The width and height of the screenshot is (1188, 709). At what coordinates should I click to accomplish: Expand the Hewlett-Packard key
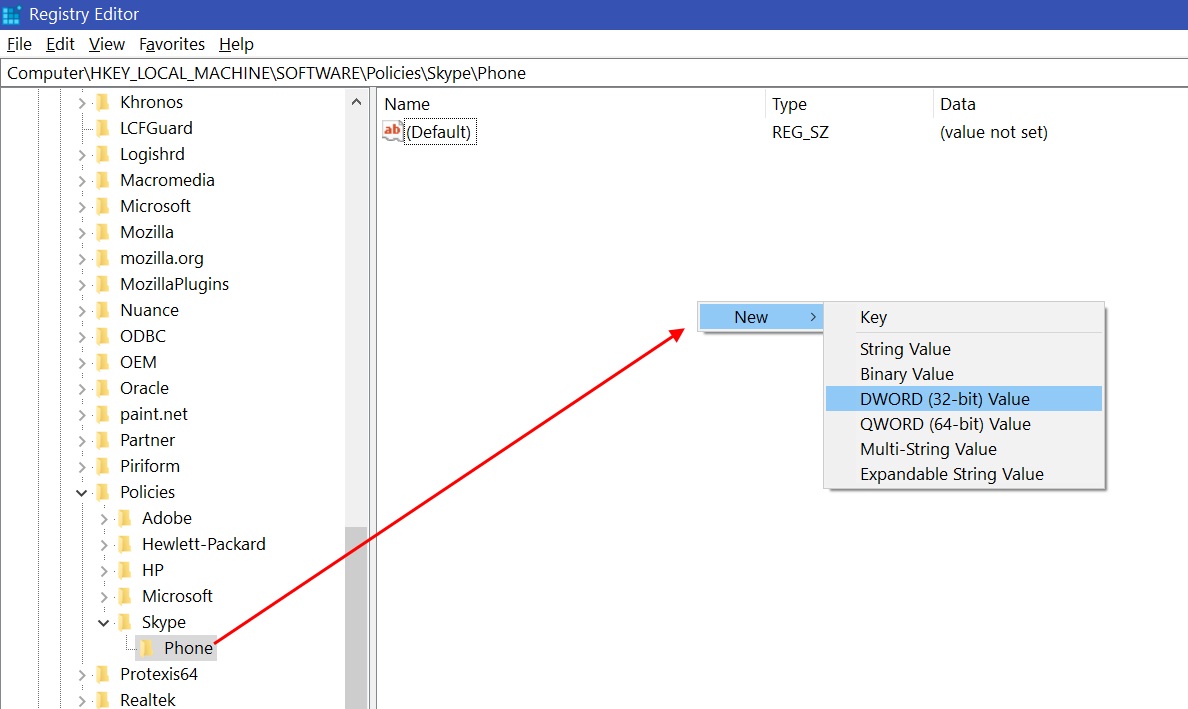pyautogui.click(x=104, y=544)
